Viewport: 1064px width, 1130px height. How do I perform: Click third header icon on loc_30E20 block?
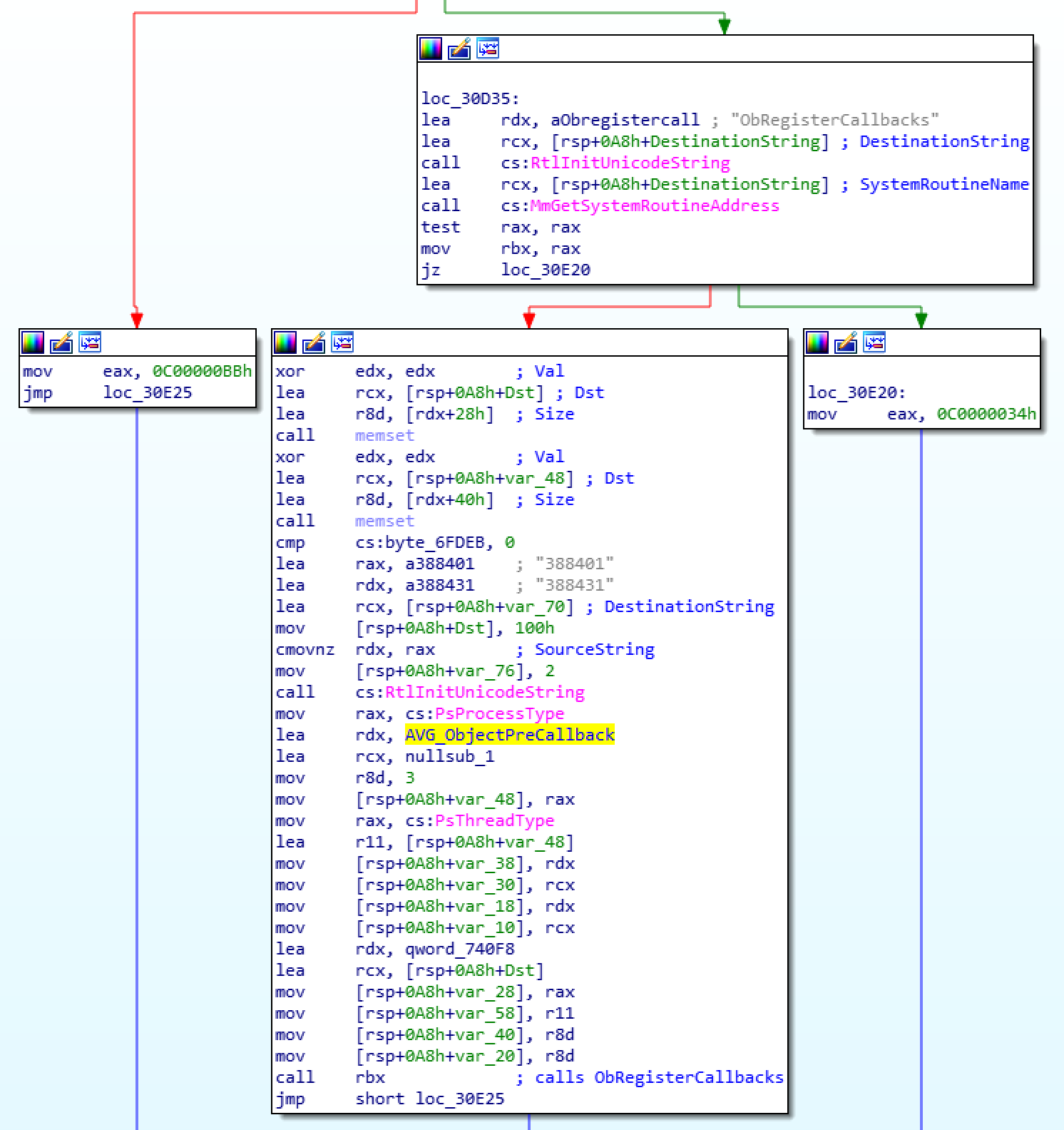pos(874,342)
